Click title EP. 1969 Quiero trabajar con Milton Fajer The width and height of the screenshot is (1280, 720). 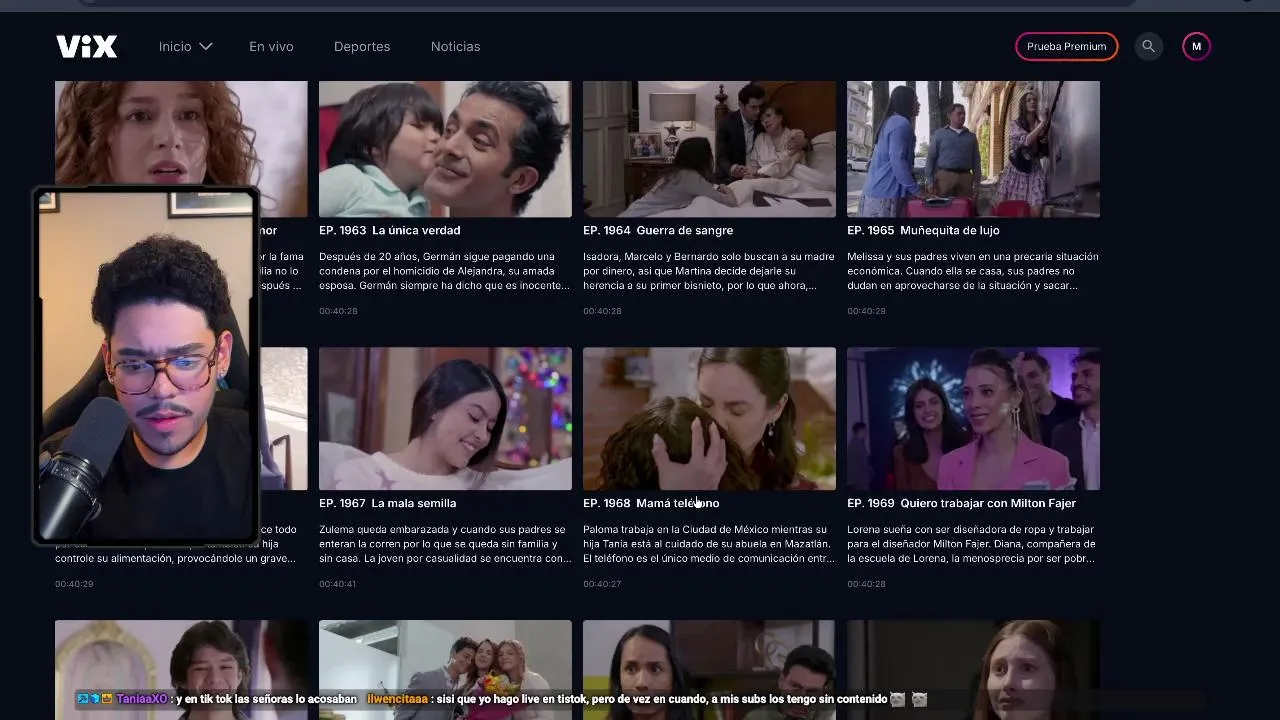coord(961,503)
